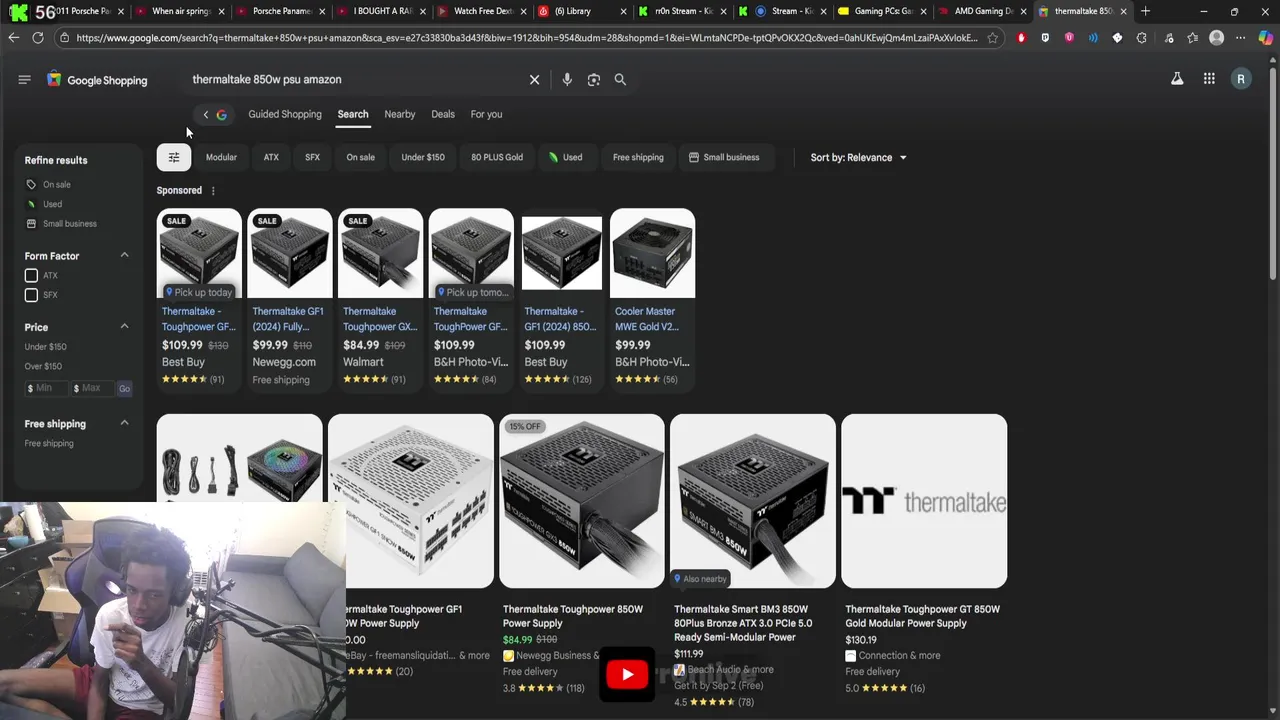1280x720 pixels.
Task: Collapse the Free shipping section
Action: [124, 424]
